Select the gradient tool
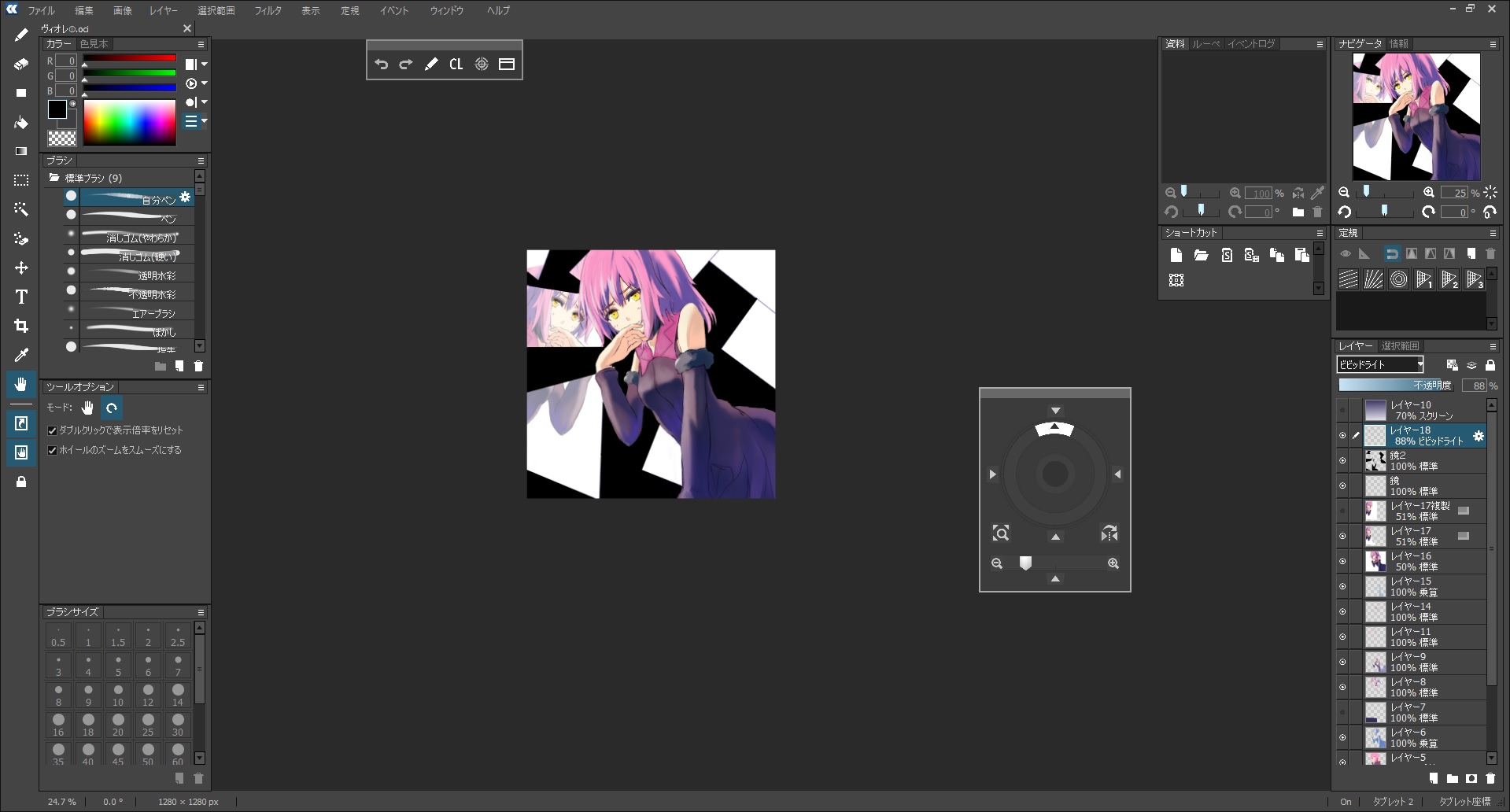Image resolution: width=1510 pixels, height=812 pixels. pyautogui.click(x=21, y=151)
